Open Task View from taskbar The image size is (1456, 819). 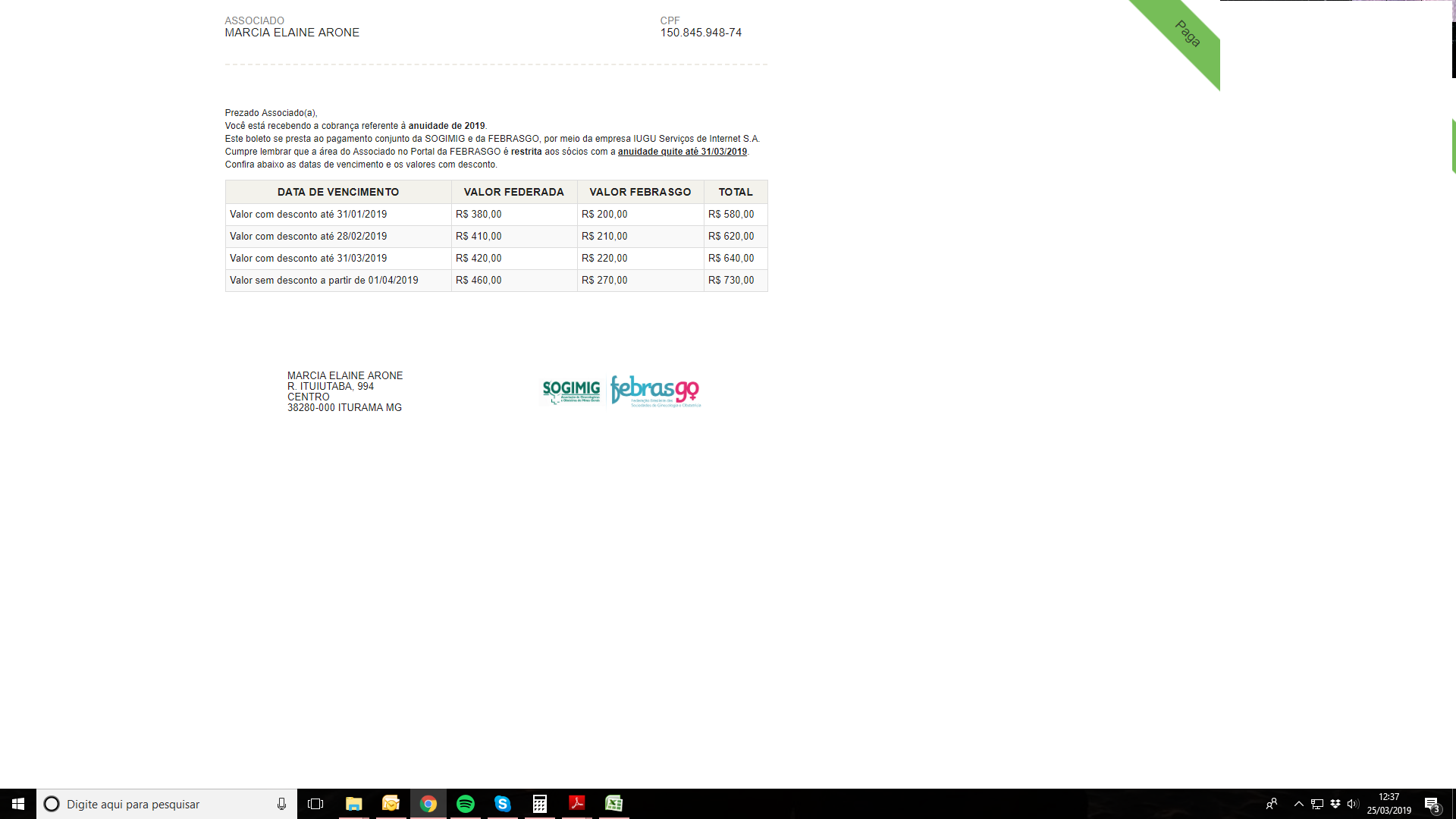(315, 804)
